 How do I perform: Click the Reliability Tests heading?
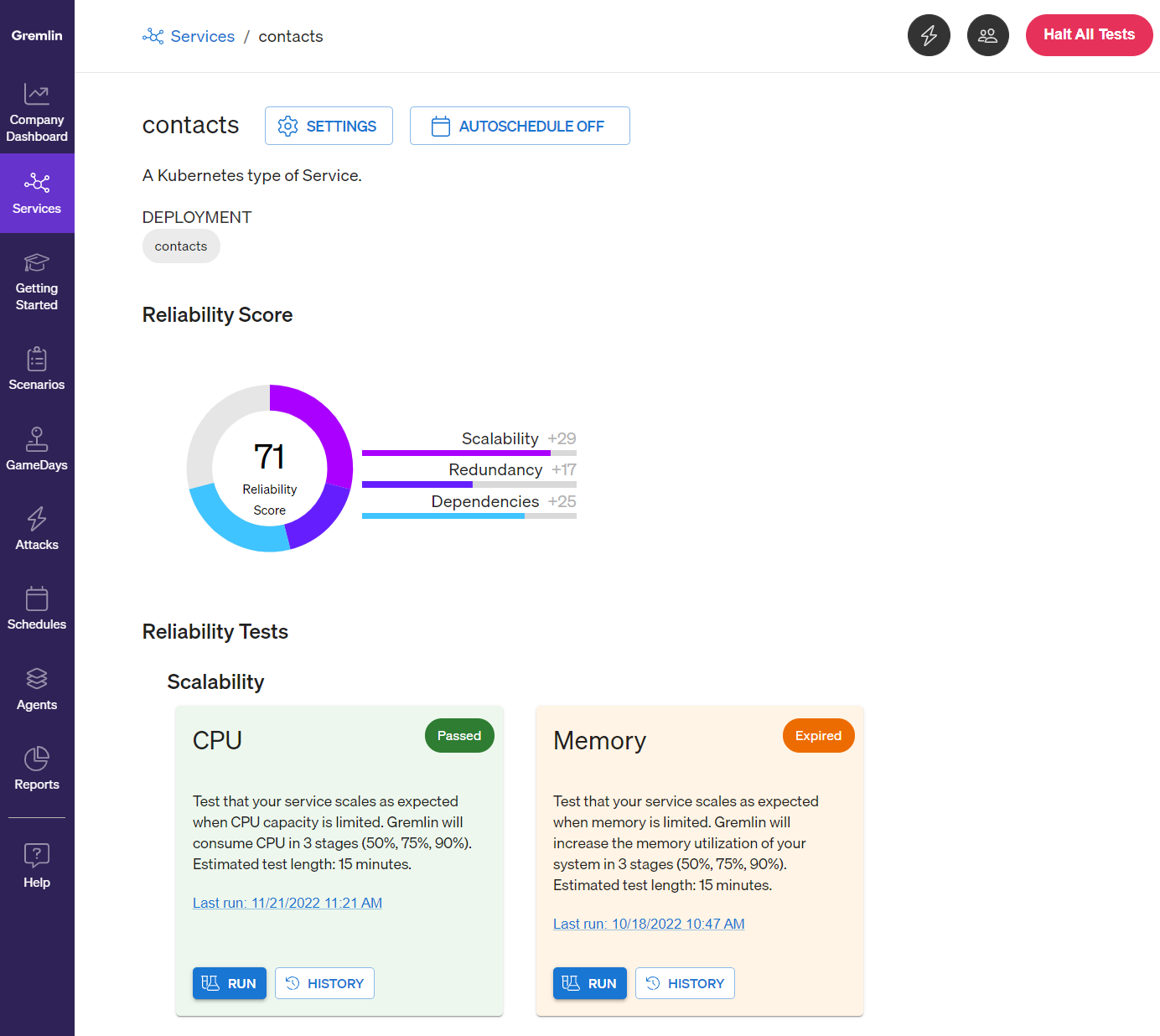(x=215, y=631)
